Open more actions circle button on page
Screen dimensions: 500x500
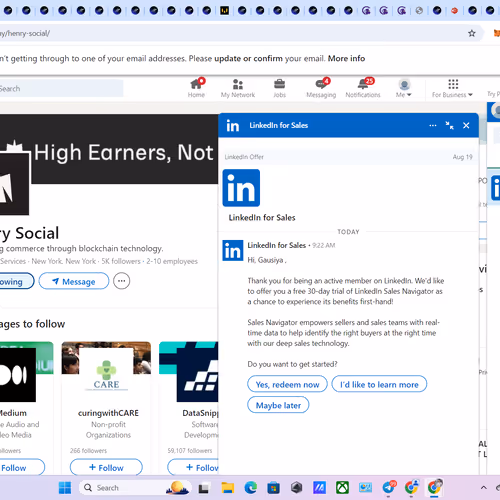tap(122, 281)
